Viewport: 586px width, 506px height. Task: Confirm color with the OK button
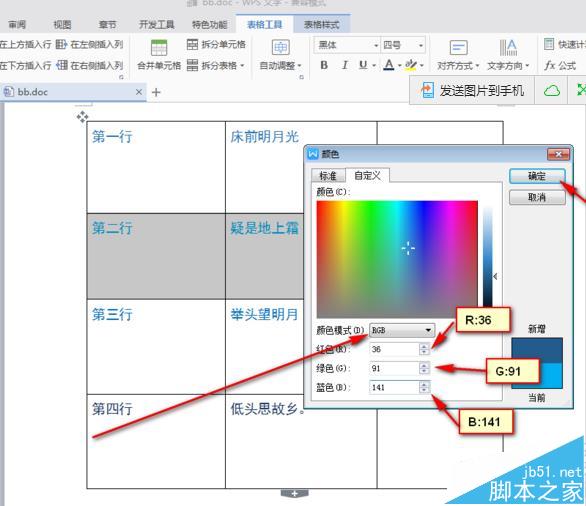537,176
